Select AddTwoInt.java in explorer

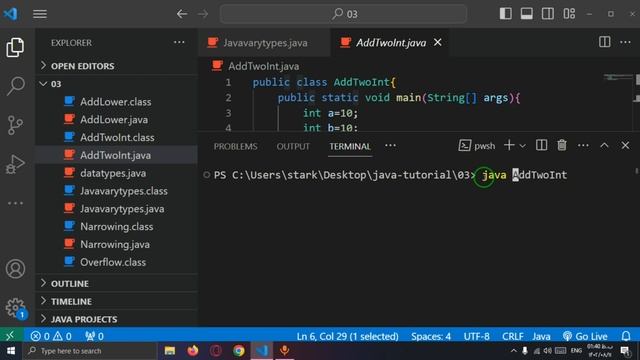tap(116, 155)
